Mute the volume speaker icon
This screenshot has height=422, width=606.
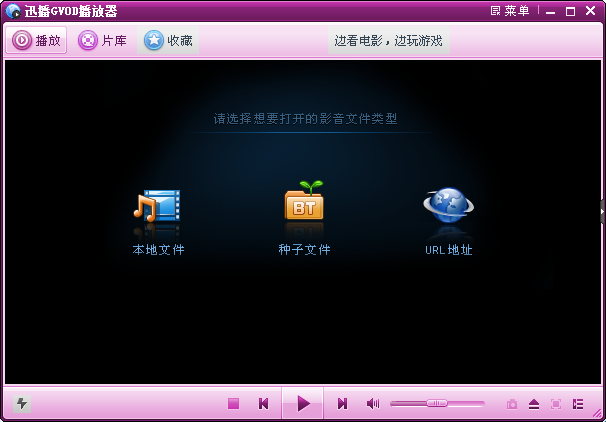373,404
